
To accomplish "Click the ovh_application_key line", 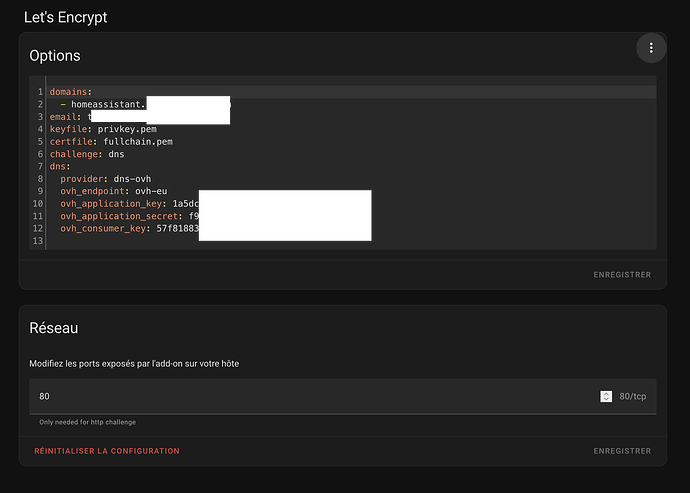I will (120, 204).
